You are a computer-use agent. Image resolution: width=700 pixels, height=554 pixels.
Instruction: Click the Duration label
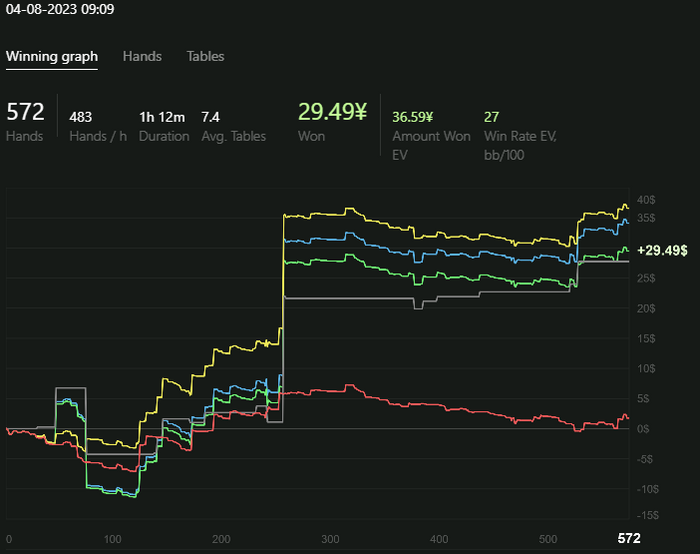[164, 136]
